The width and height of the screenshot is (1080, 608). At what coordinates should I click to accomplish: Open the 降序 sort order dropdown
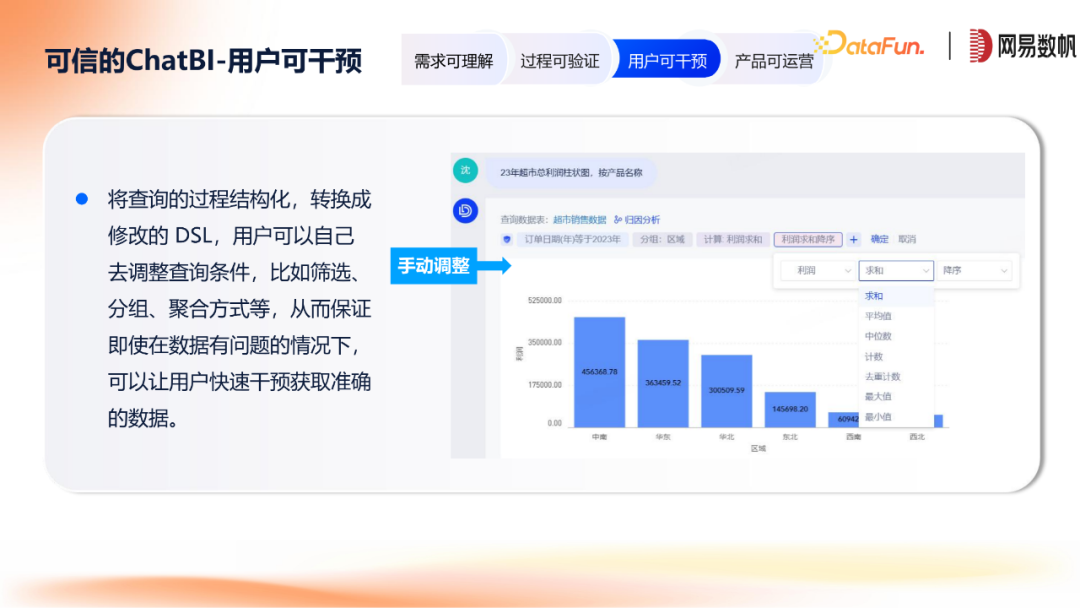(975, 271)
